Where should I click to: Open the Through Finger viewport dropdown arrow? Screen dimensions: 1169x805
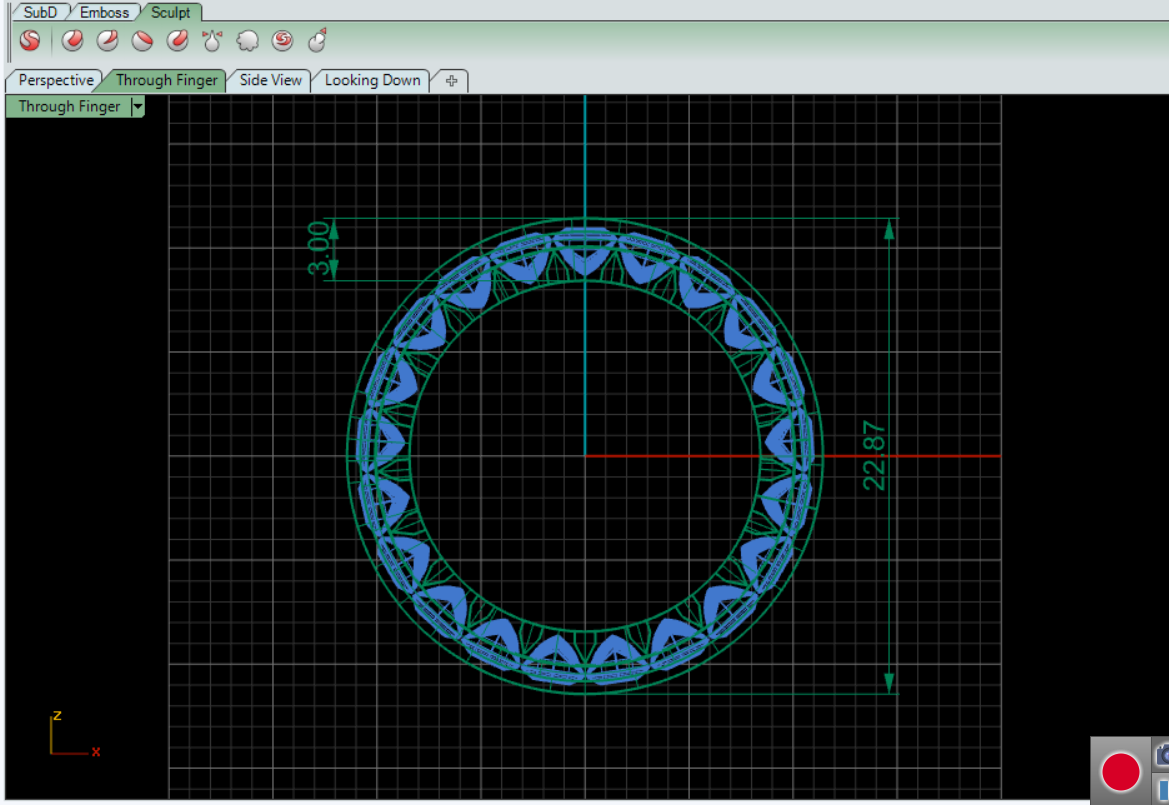pos(138,107)
